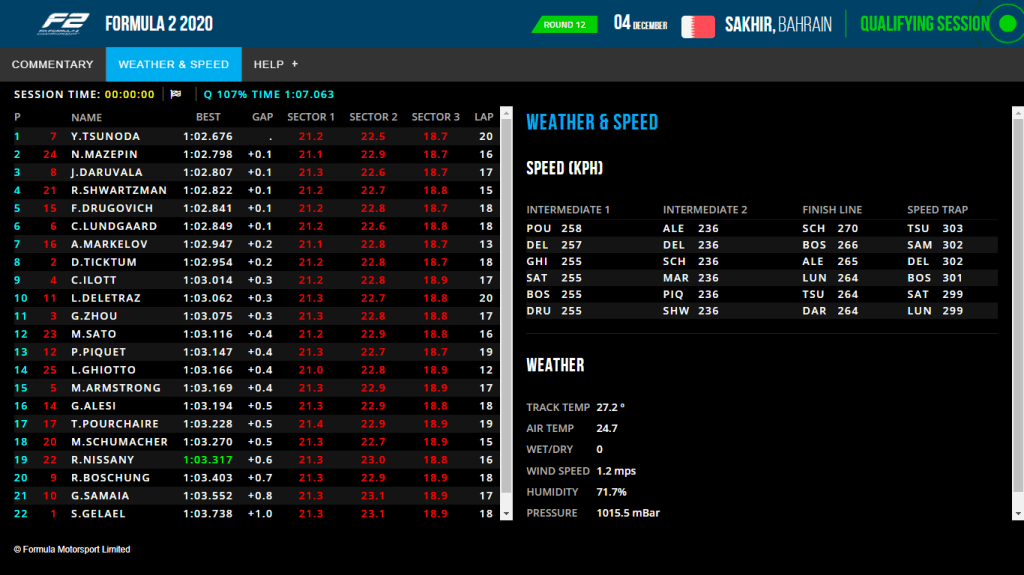Screen dimensions: 1024x575
Task: Click the scroll up arrow of the weather panel
Action: (x=1018, y=112)
